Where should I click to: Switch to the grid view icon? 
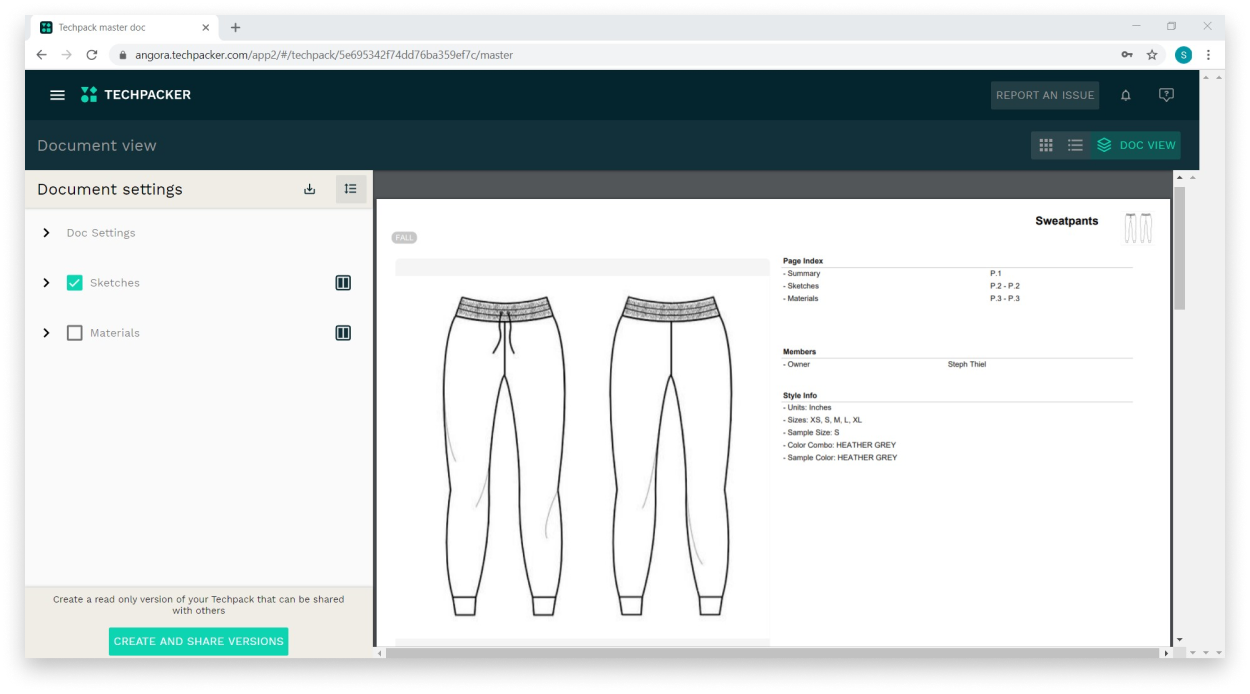(x=1046, y=145)
